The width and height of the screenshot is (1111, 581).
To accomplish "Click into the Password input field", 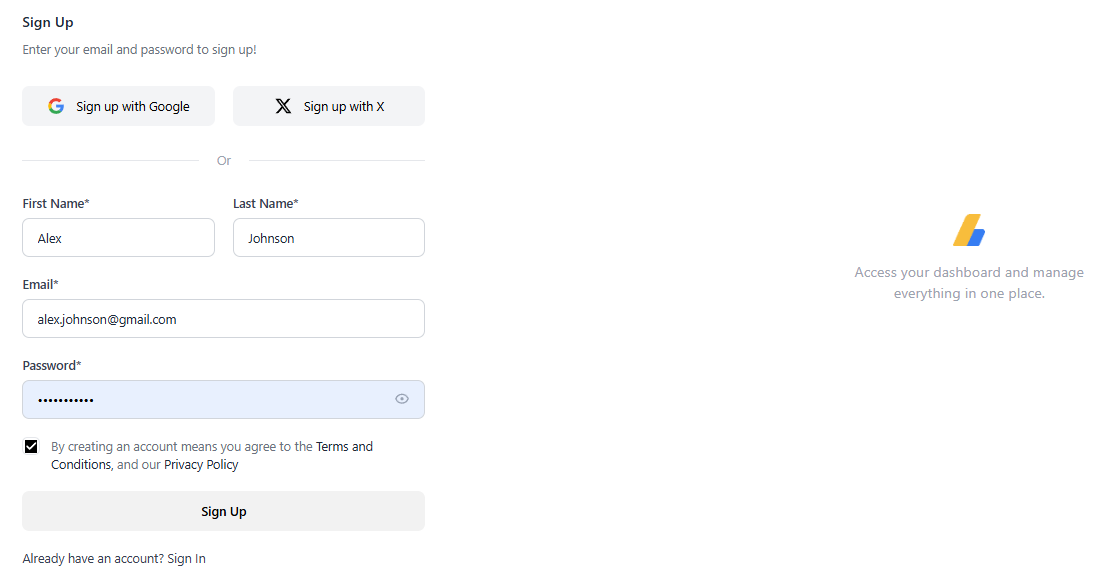I will point(200,399).
